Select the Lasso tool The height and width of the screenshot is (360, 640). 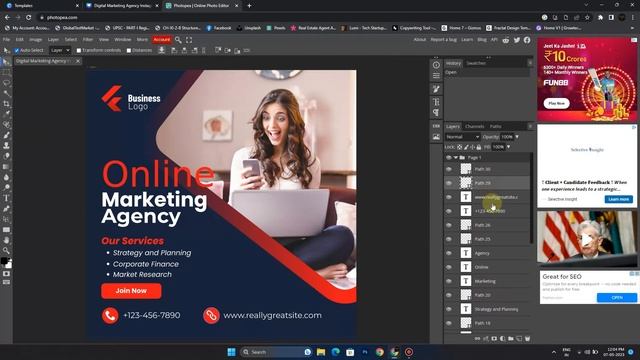tap(6, 83)
